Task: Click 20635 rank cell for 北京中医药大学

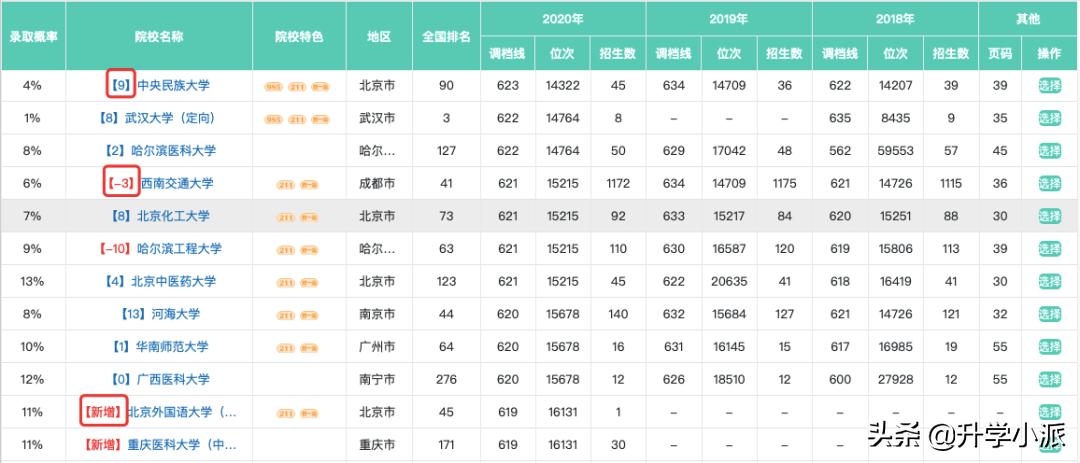Action: coord(729,281)
